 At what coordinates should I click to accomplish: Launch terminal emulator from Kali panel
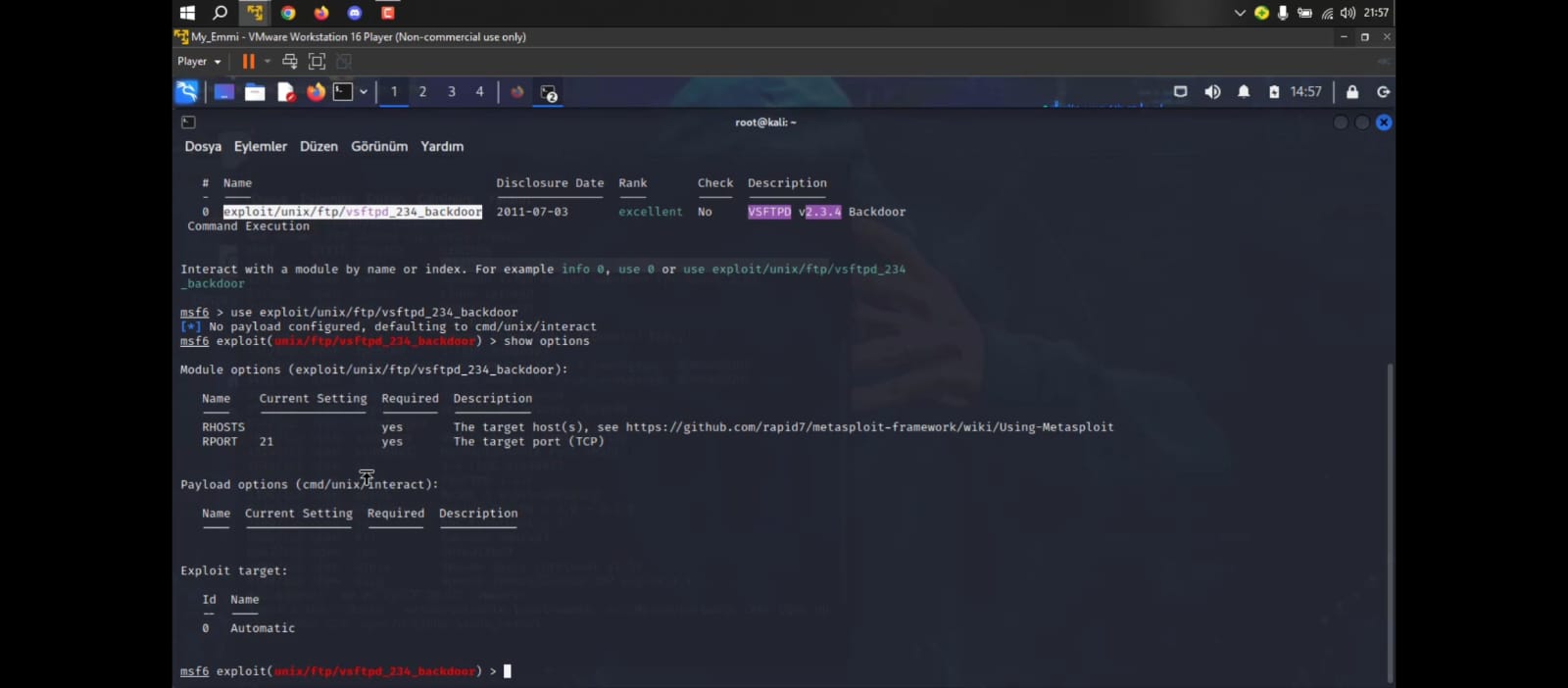click(343, 92)
